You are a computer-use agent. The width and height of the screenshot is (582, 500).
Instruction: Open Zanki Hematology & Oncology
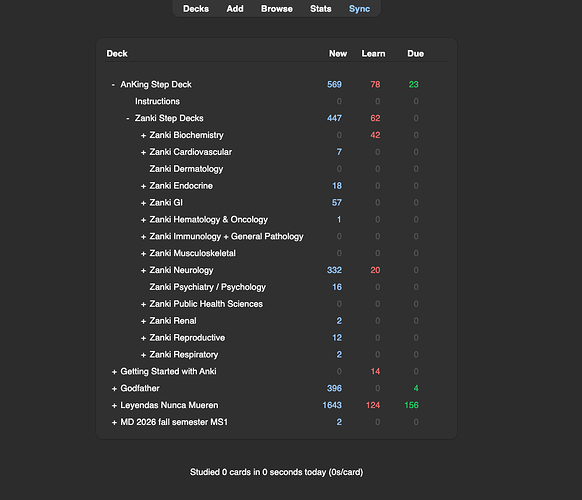click(209, 220)
